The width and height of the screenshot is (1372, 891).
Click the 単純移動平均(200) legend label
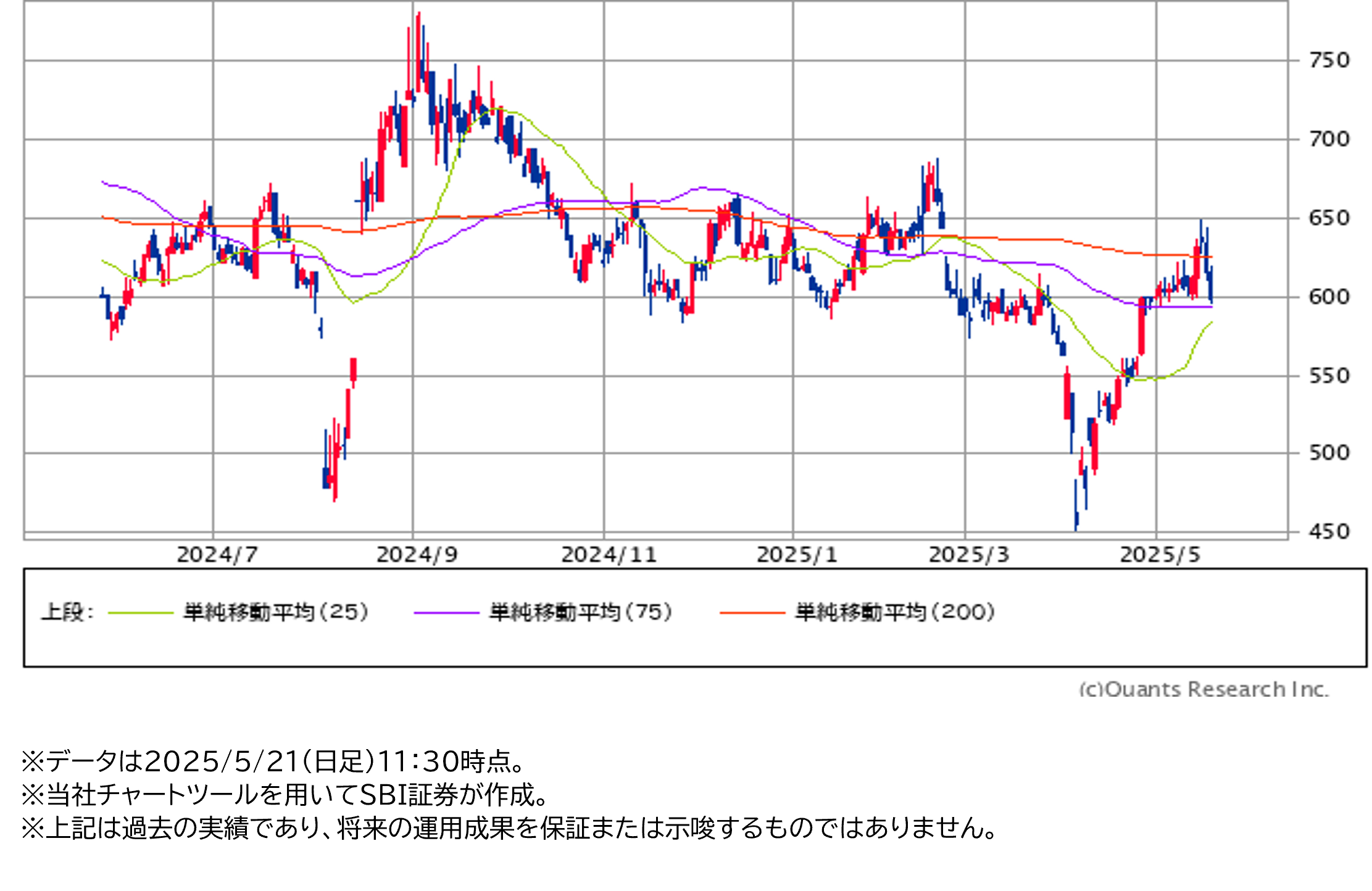(x=895, y=612)
